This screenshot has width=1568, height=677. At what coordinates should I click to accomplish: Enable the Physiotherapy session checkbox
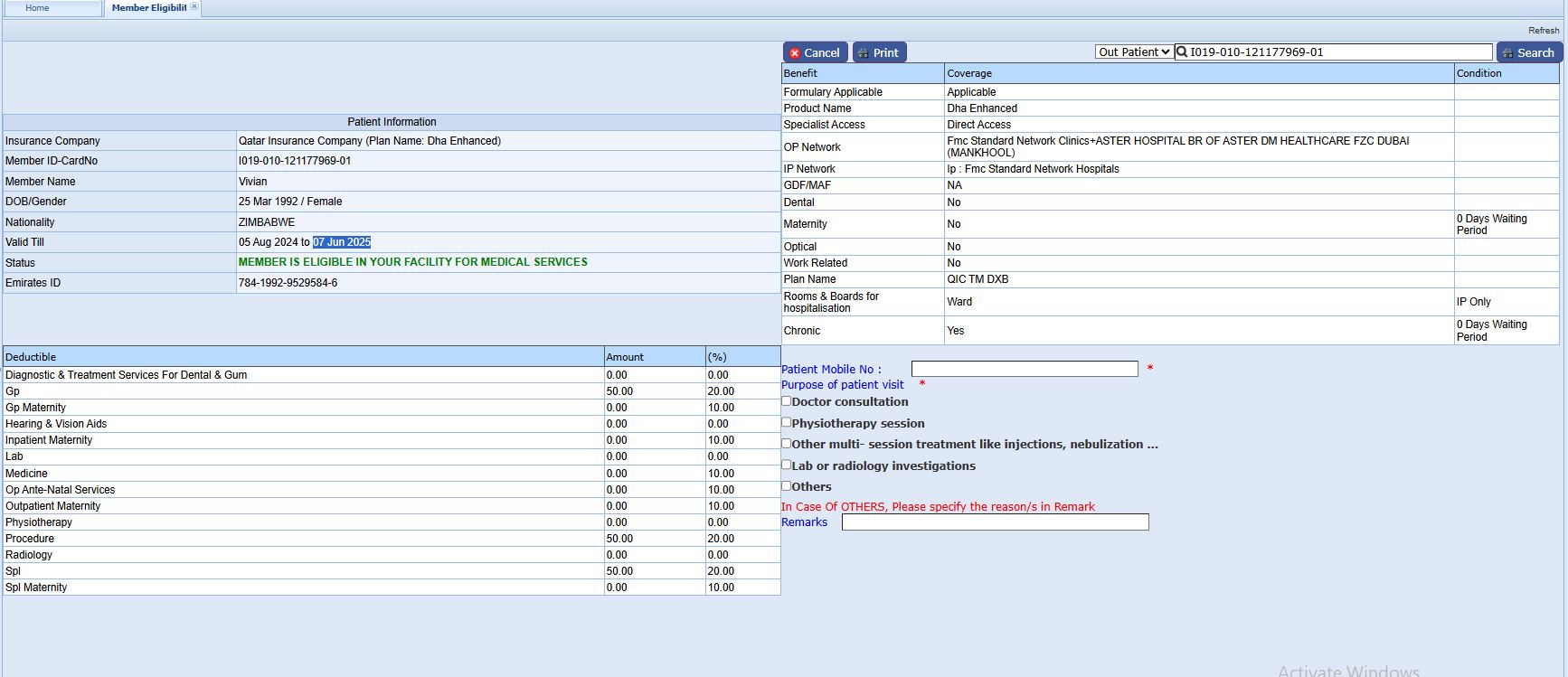pyautogui.click(x=787, y=422)
